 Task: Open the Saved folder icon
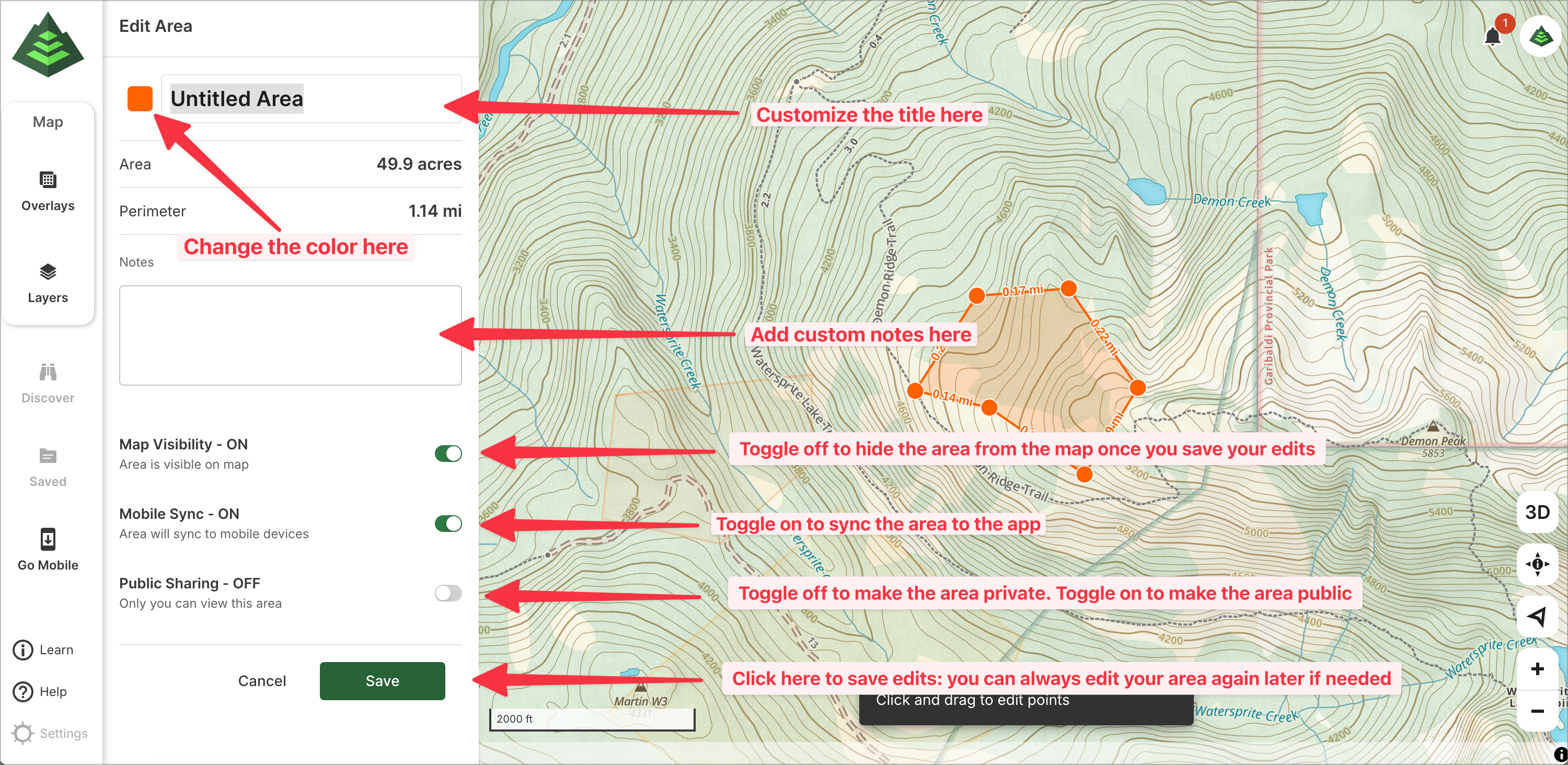48,456
